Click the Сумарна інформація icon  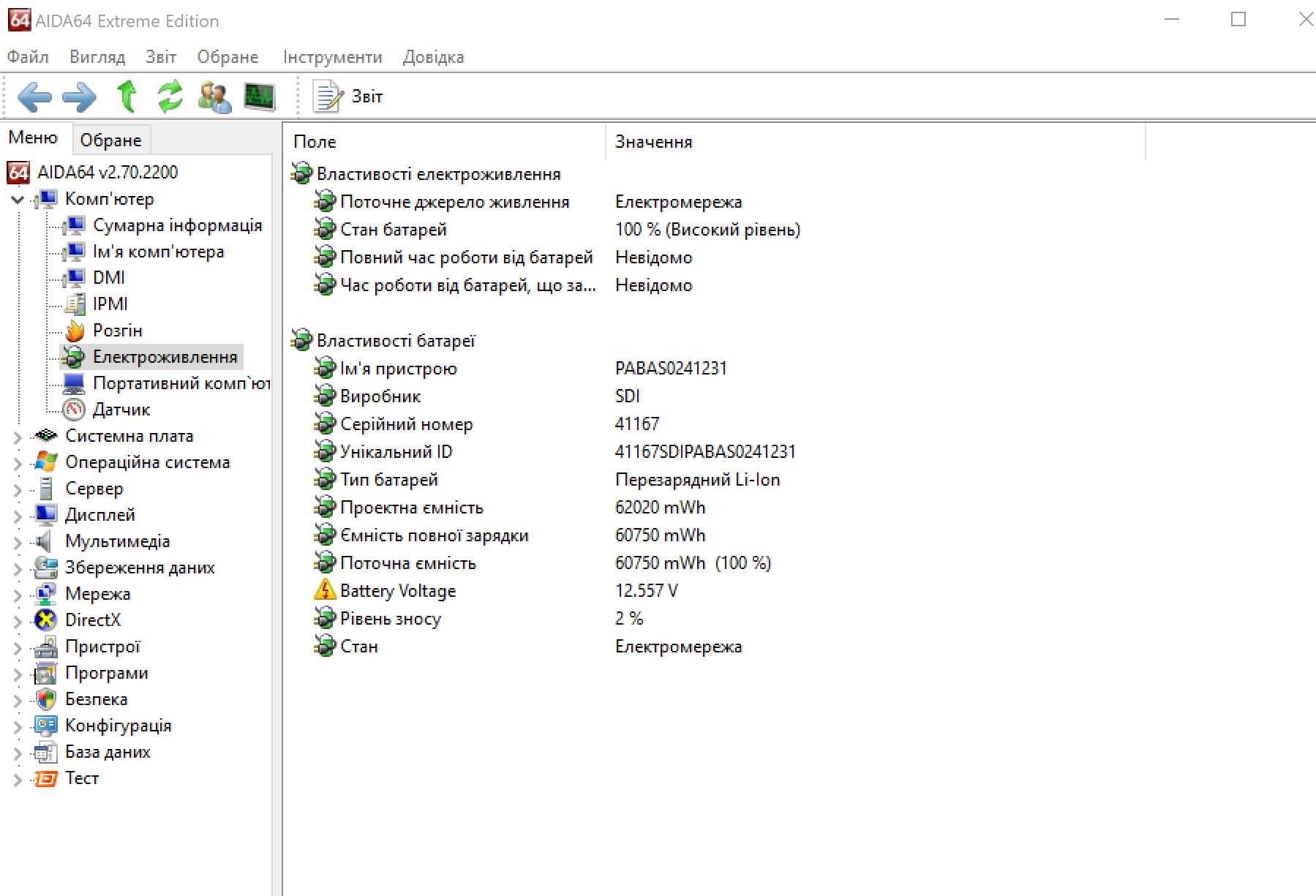pyautogui.click(x=74, y=225)
